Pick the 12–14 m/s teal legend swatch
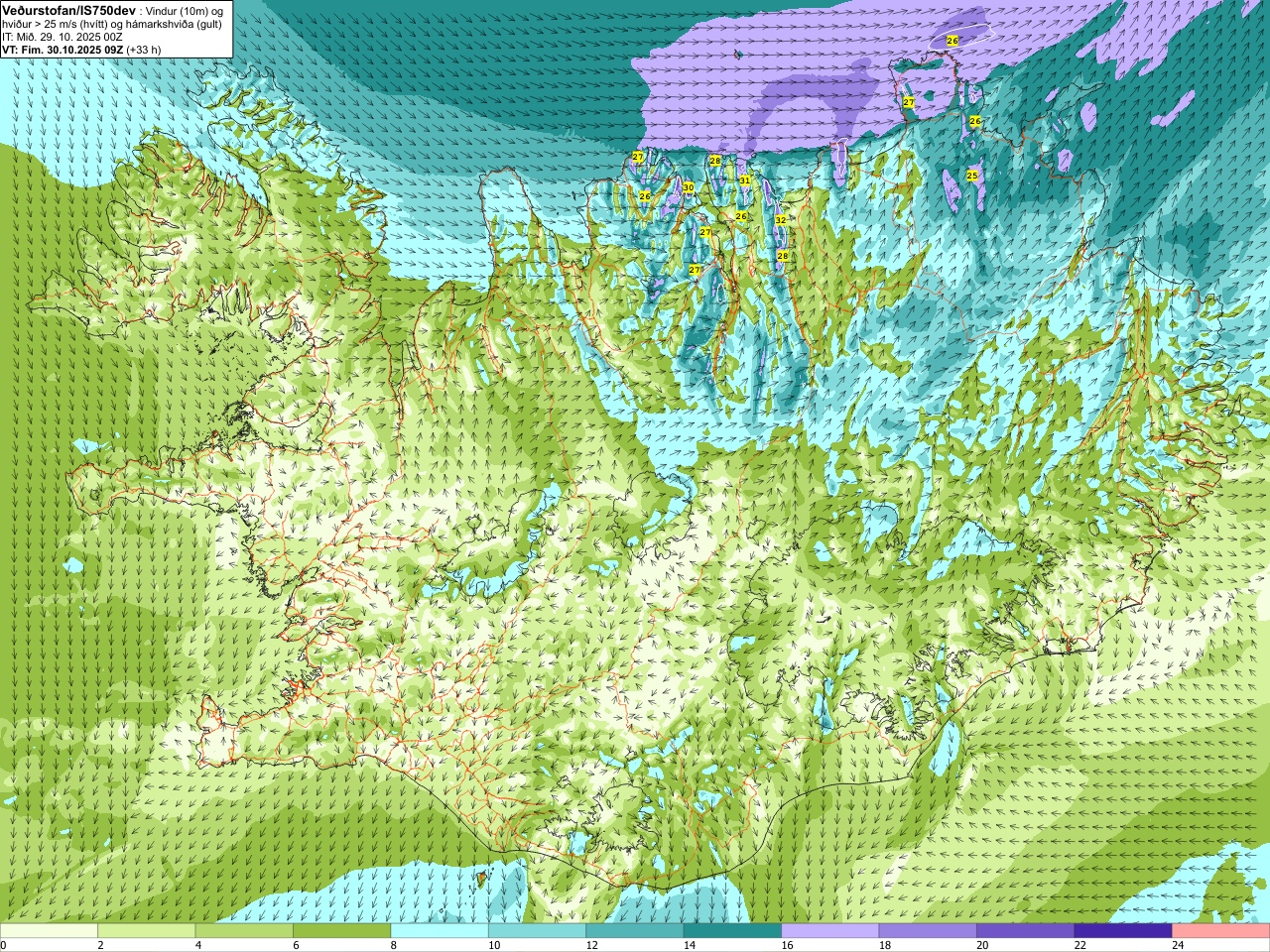This screenshot has width=1270, height=952. point(635,931)
